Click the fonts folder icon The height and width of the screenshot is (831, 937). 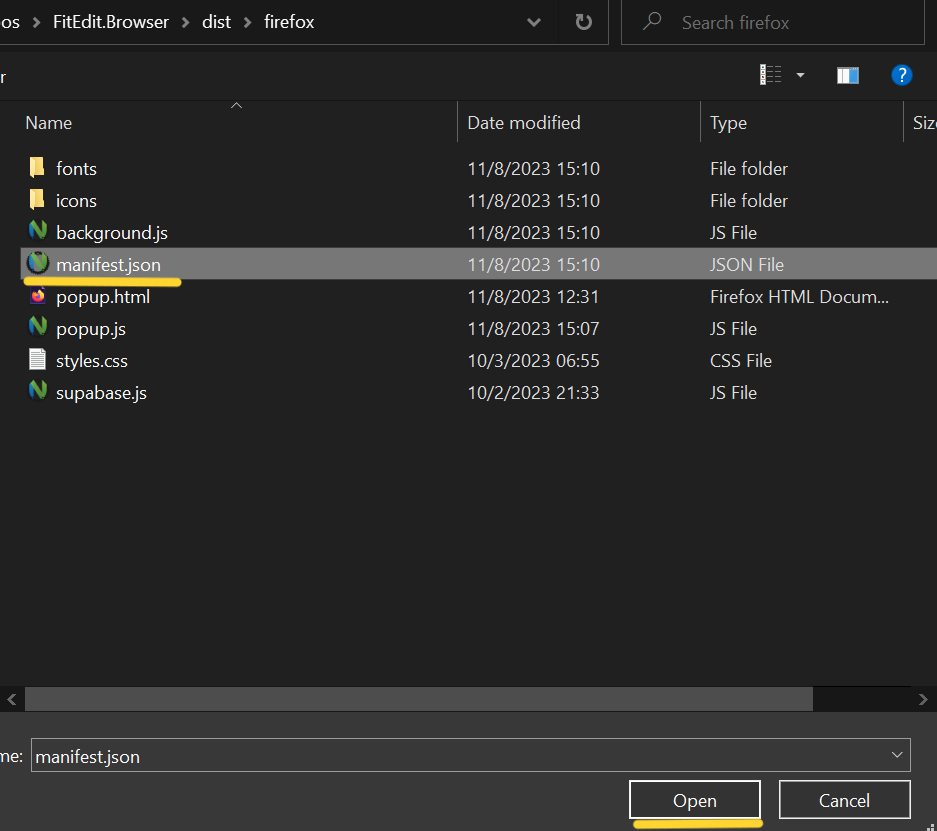(38, 168)
